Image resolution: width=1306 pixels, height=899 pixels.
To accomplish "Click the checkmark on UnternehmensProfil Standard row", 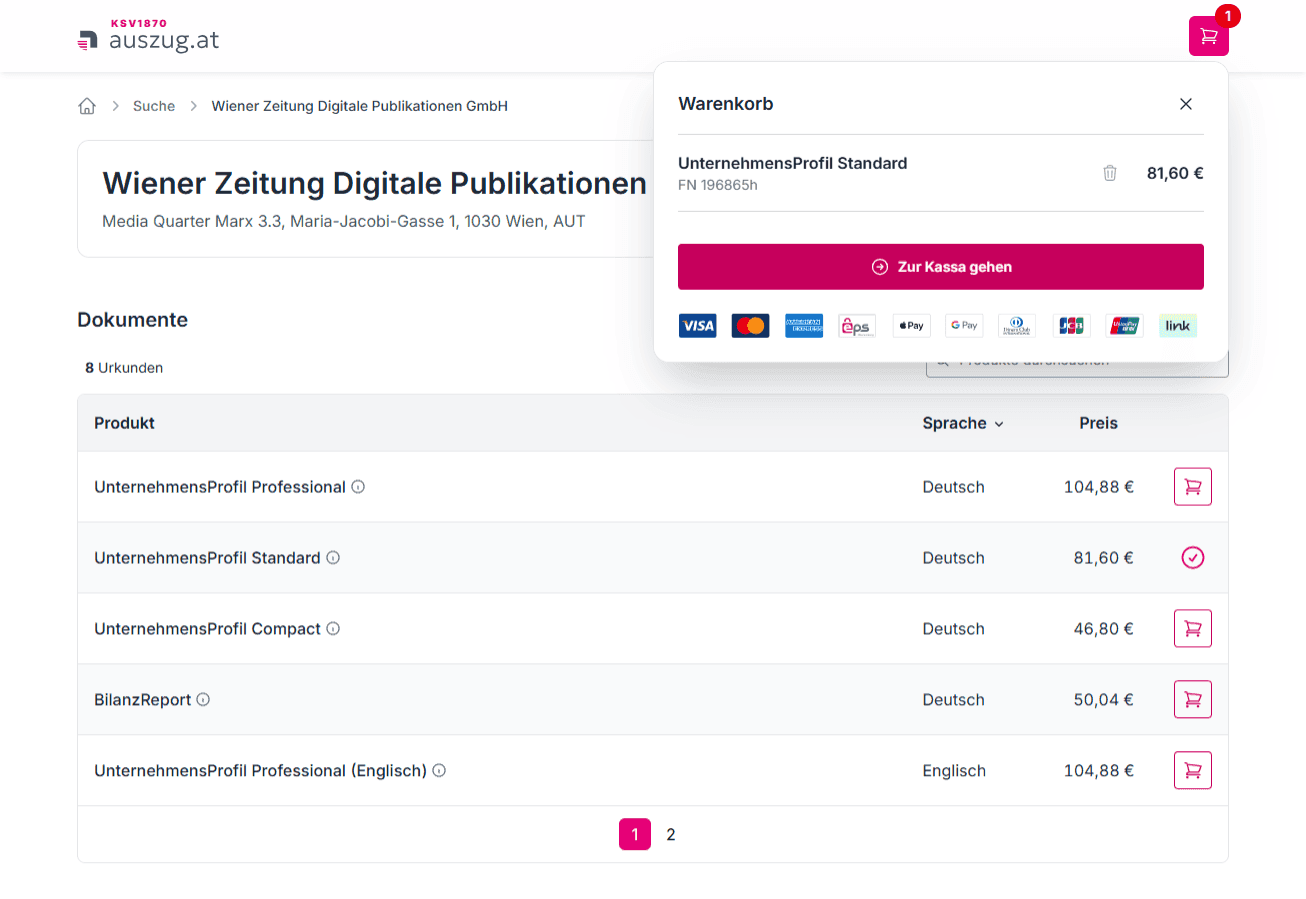I will pos(1192,558).
